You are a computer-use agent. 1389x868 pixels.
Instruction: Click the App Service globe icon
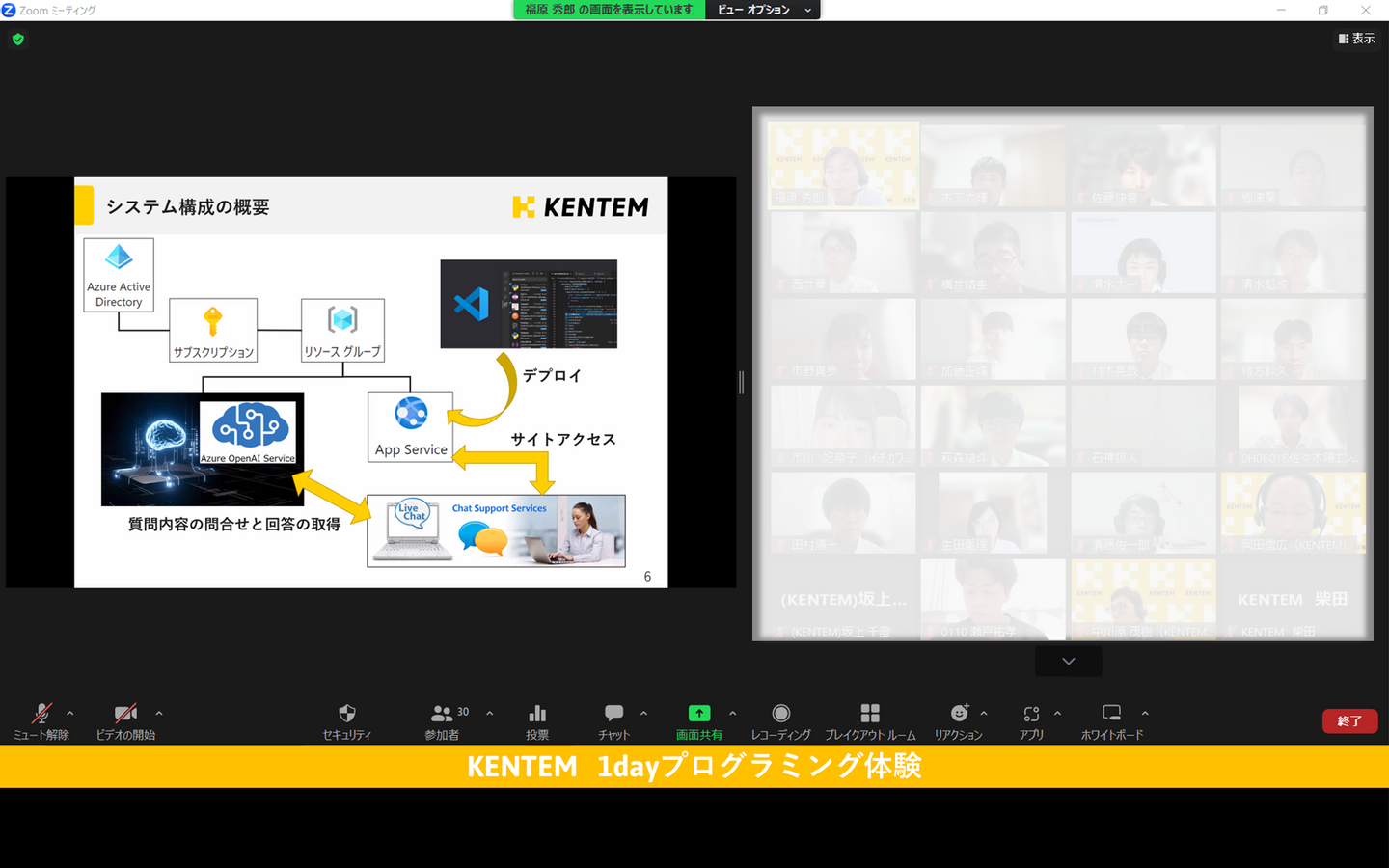[411, 413]
